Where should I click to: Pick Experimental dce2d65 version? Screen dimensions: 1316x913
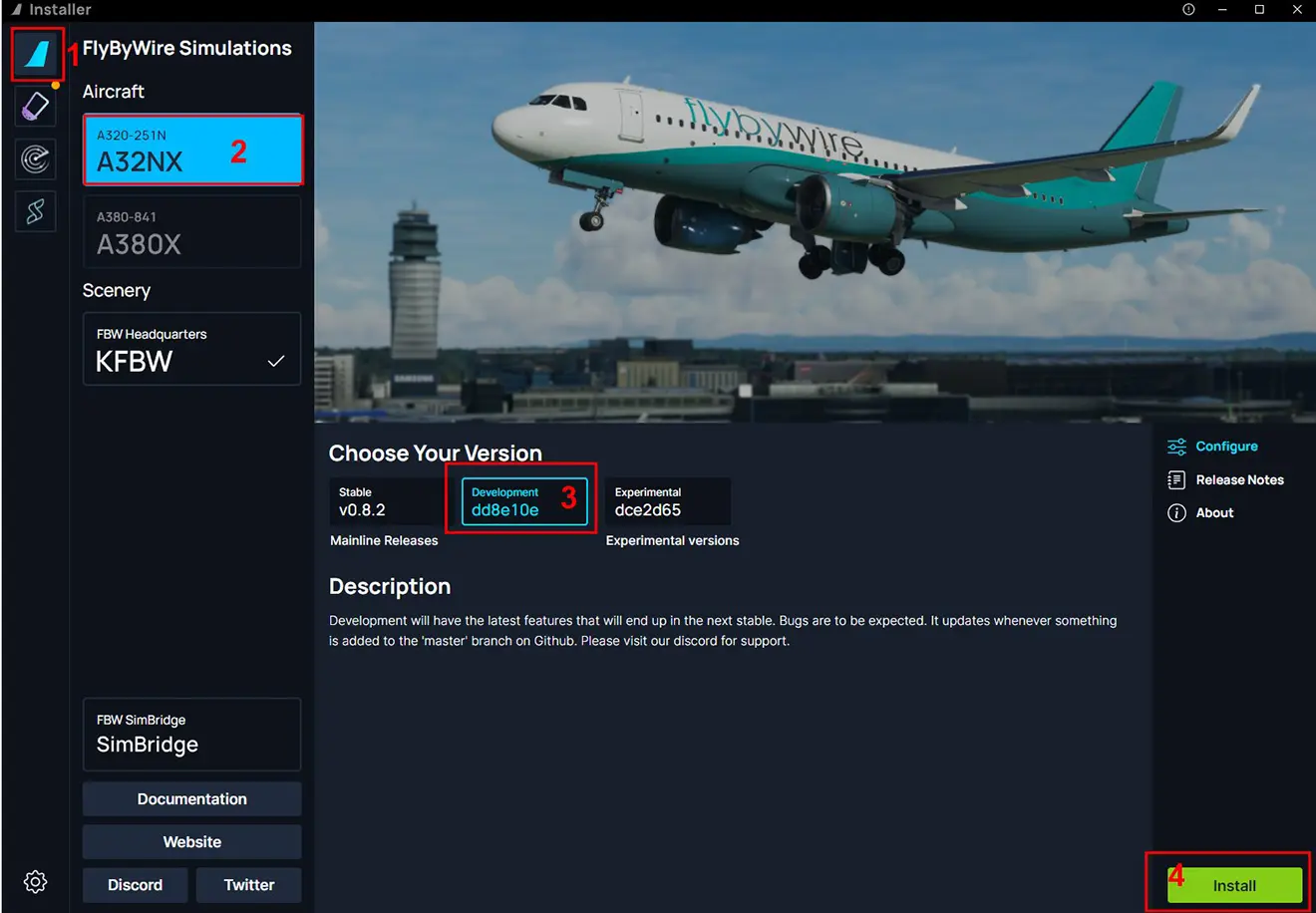(668, 501)
